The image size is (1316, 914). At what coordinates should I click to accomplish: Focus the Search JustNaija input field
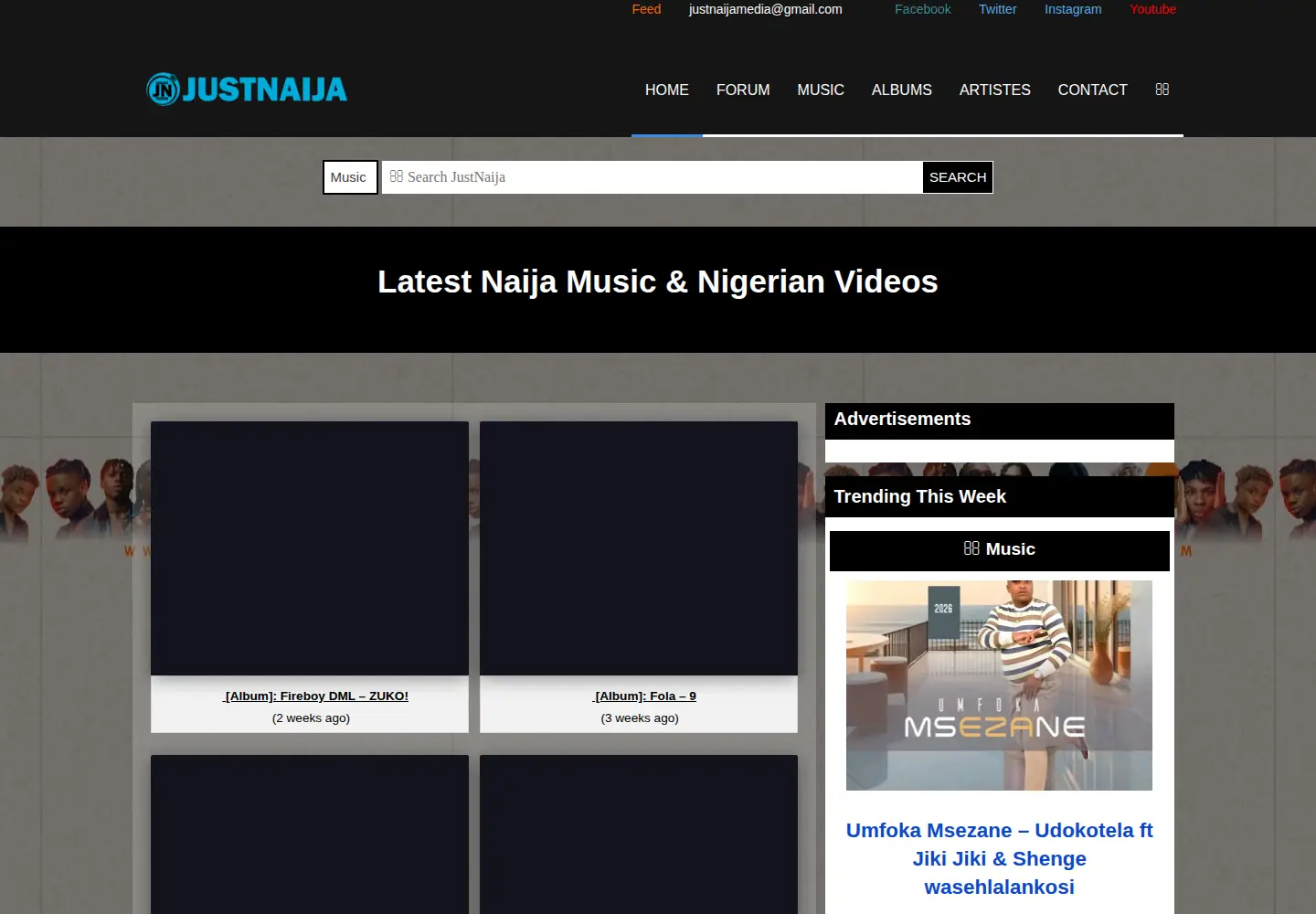click(x=652, y=177)
